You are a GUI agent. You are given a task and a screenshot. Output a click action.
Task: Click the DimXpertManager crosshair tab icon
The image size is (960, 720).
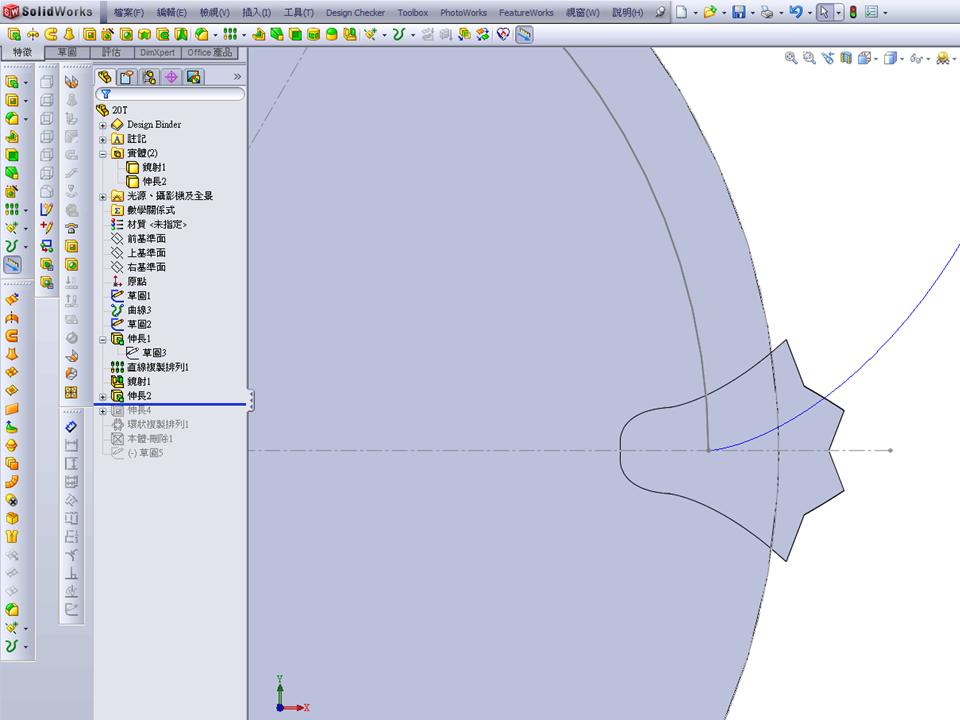tap(171, 77)
